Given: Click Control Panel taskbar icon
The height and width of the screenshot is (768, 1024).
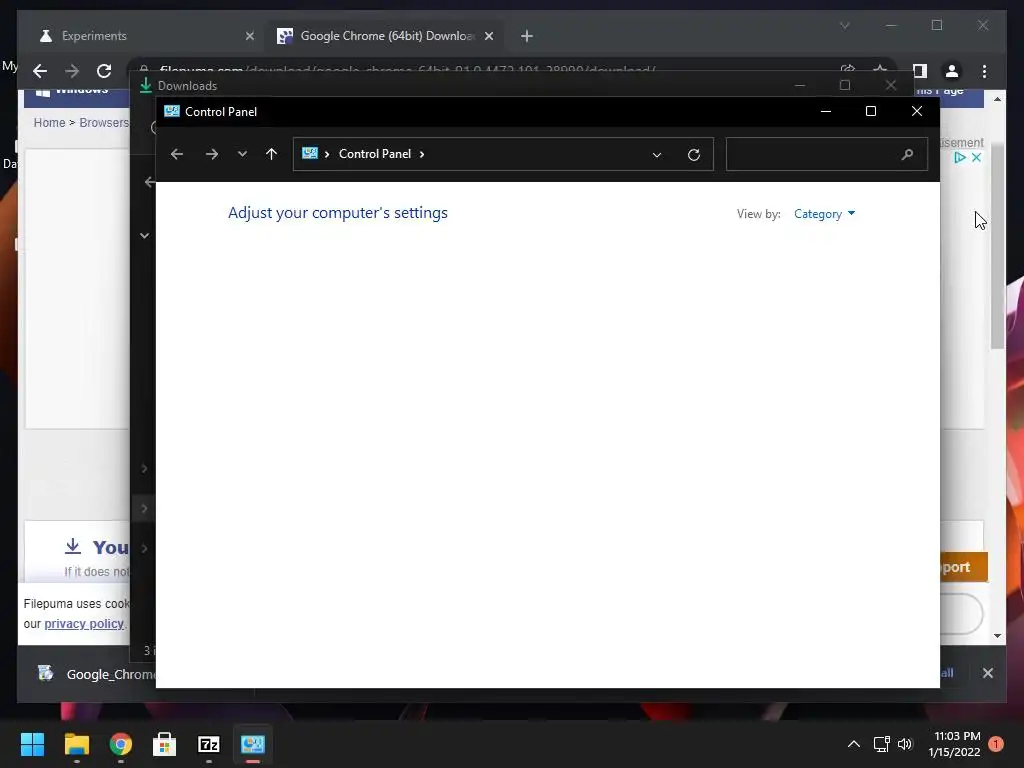Looking at the screenshot, I should 253,744.
